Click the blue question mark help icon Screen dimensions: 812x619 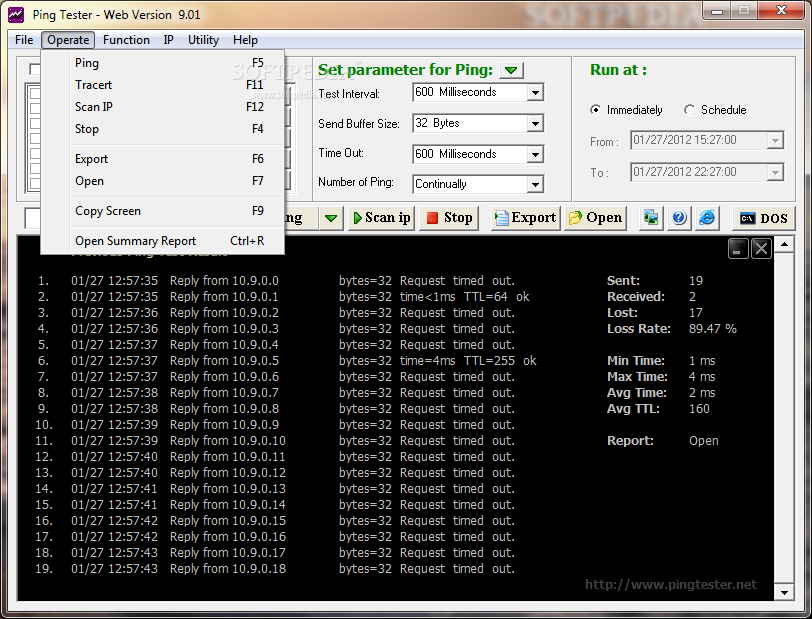tap(679, 218)
